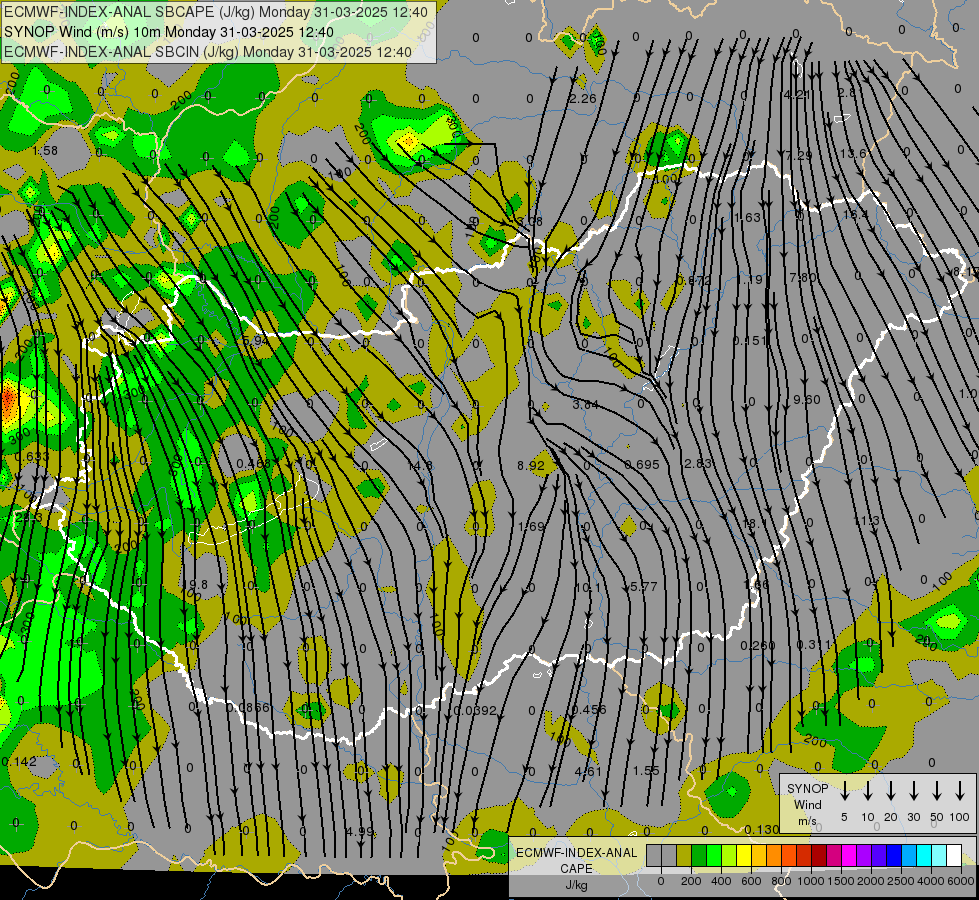Select the 50 m/s arrow in wind legend
Viewport: 979px width, 900px height.
tap(937, 791)
